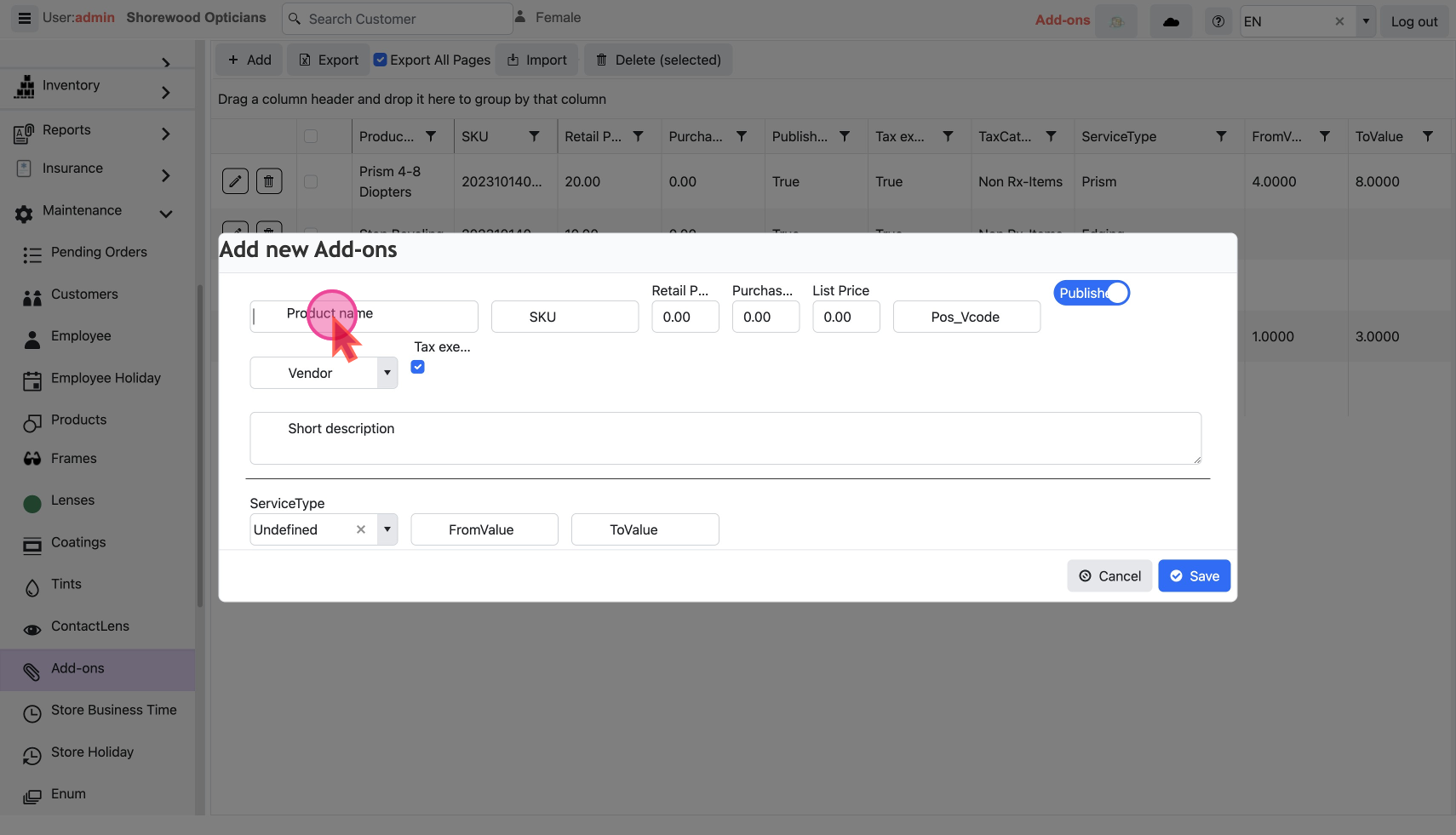Viewport: 1456px width, 835px height.
Task: Clear the Undefined ServiceType selection
Action: tap(361, 529)
